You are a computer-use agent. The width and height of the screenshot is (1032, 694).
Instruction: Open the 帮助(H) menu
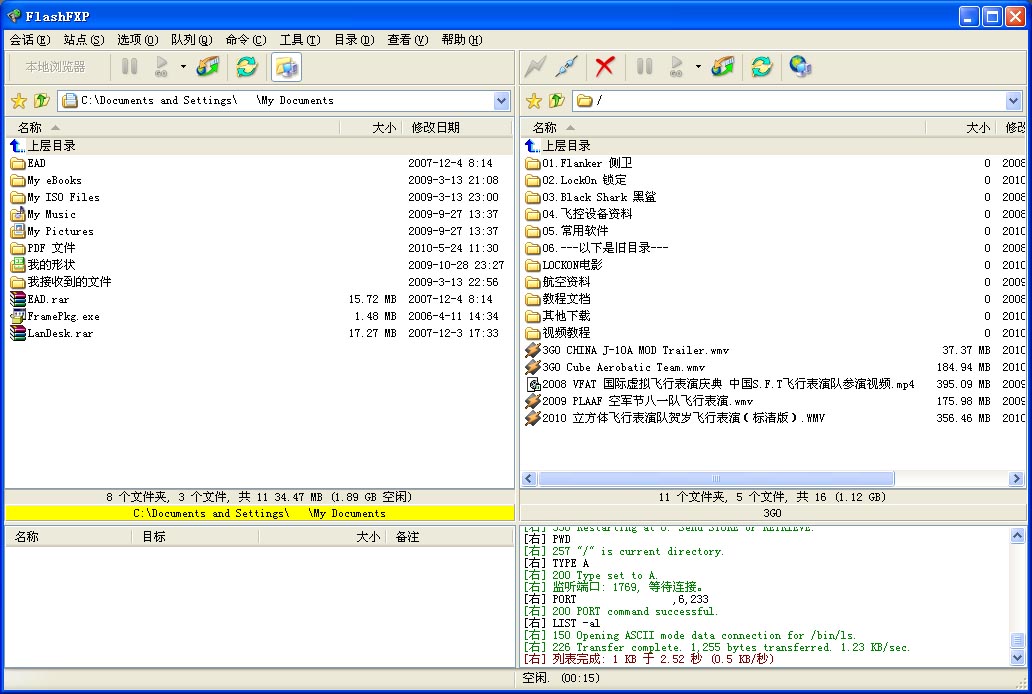(x=462, y=40)
